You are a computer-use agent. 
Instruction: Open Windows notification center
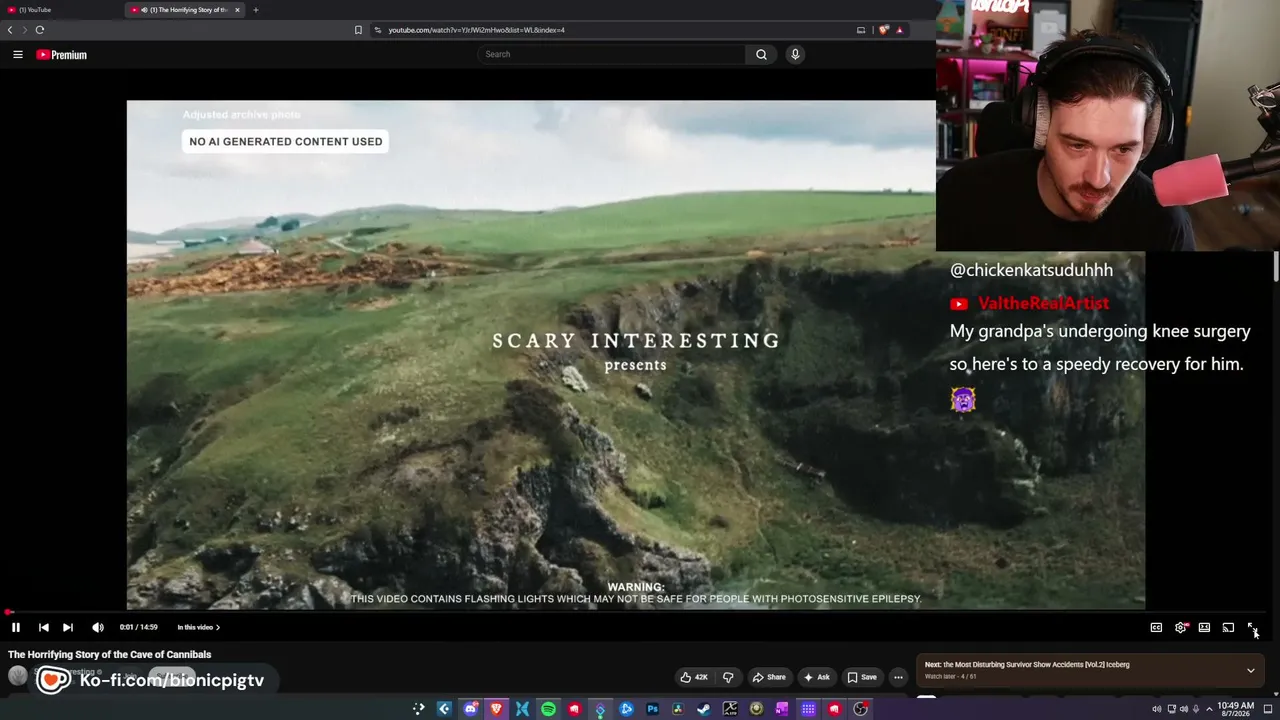coord(1266,709)
